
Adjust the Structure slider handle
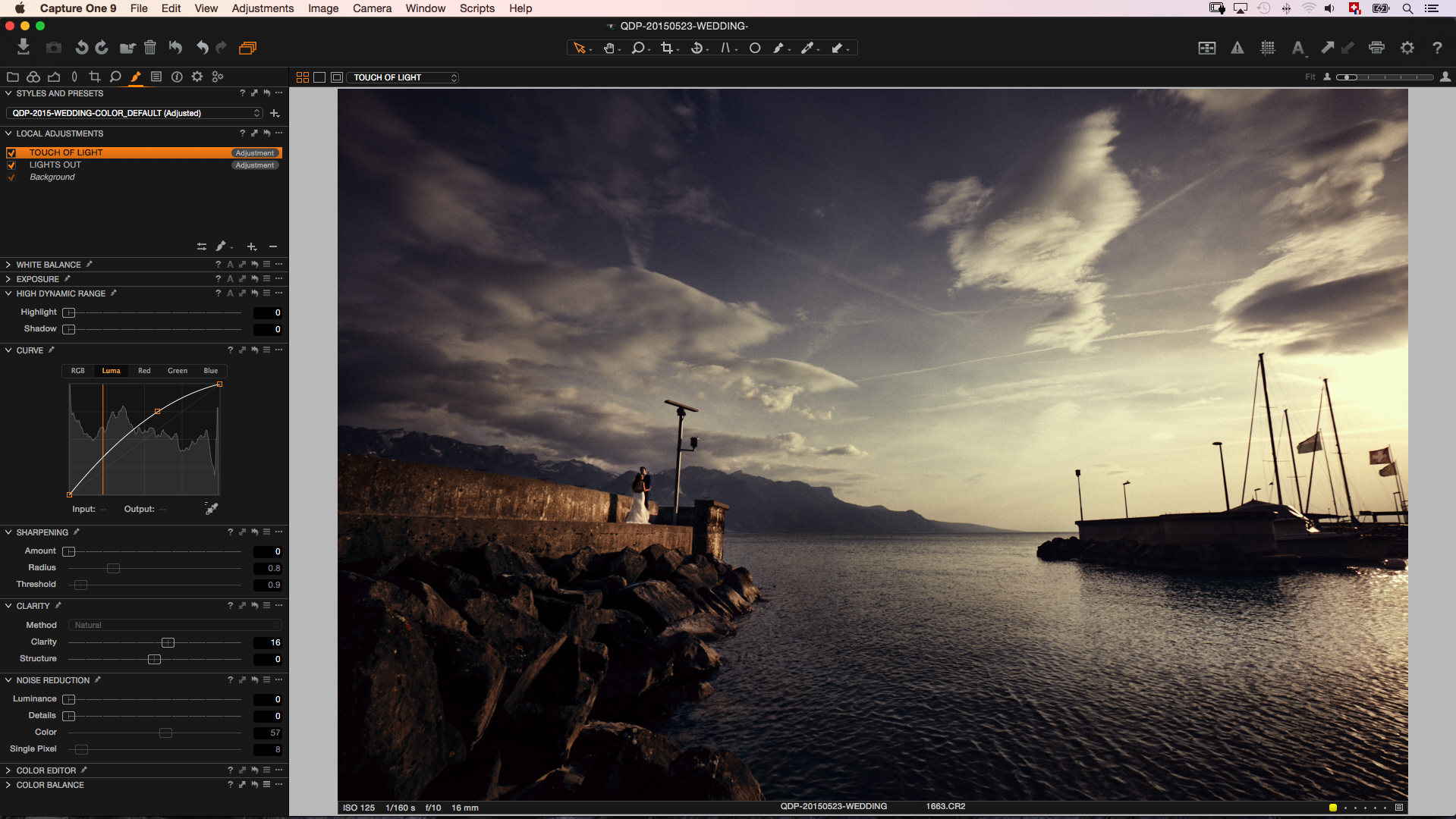[x=154, y=659]
